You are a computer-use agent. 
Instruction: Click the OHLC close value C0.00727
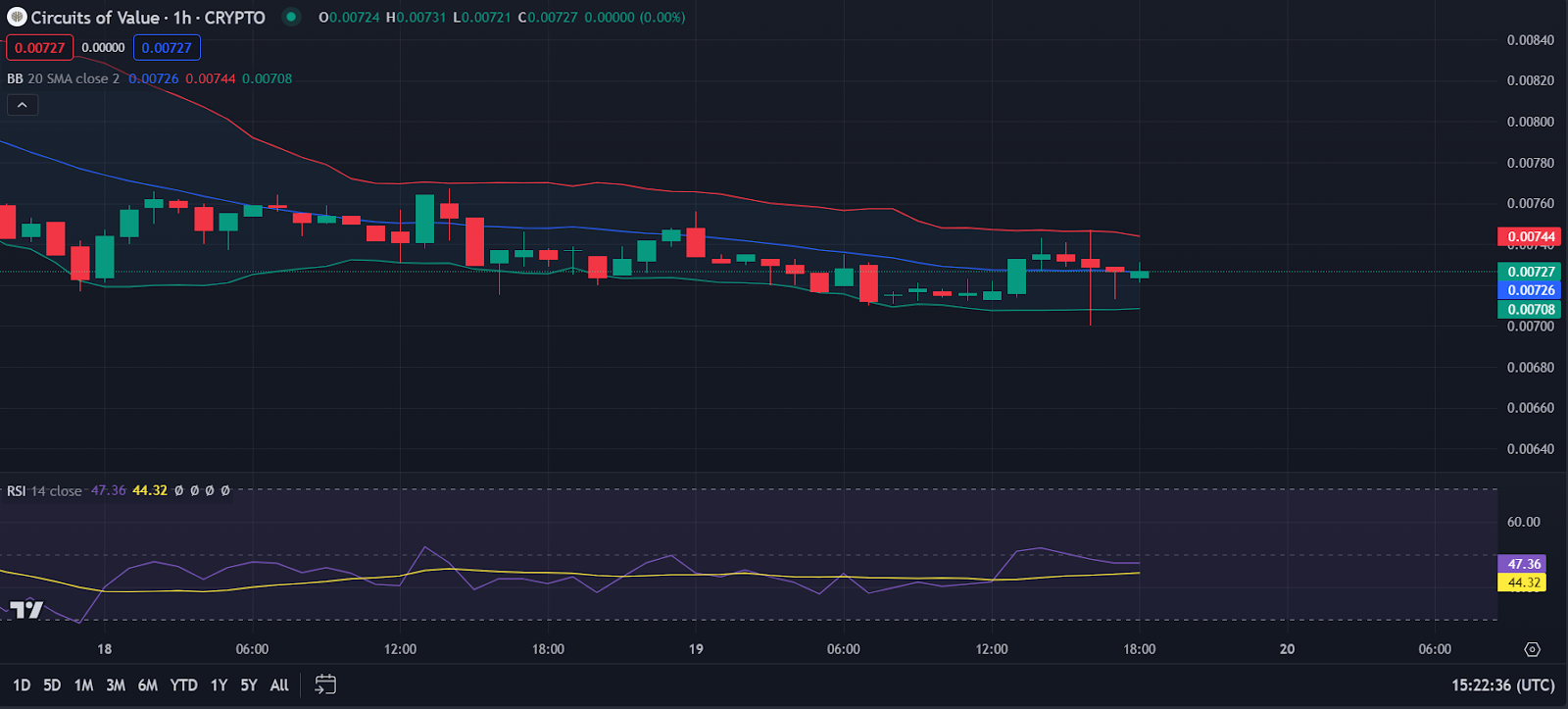pos(548,18)
